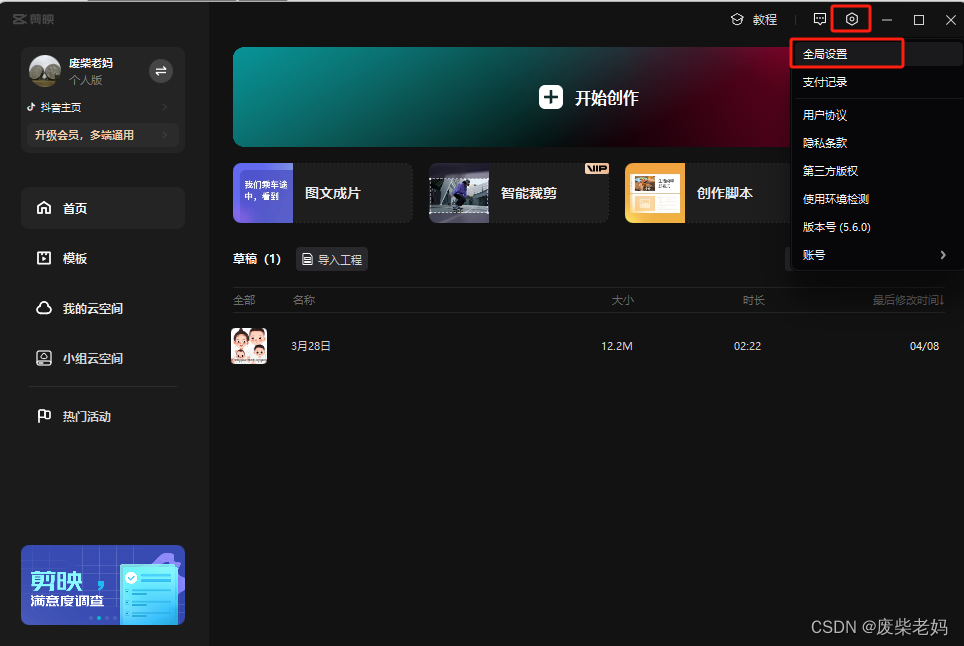Open 用户协议 menu entry
The height and width of the screenshot is (646, 964).
(x=825, y=115)
